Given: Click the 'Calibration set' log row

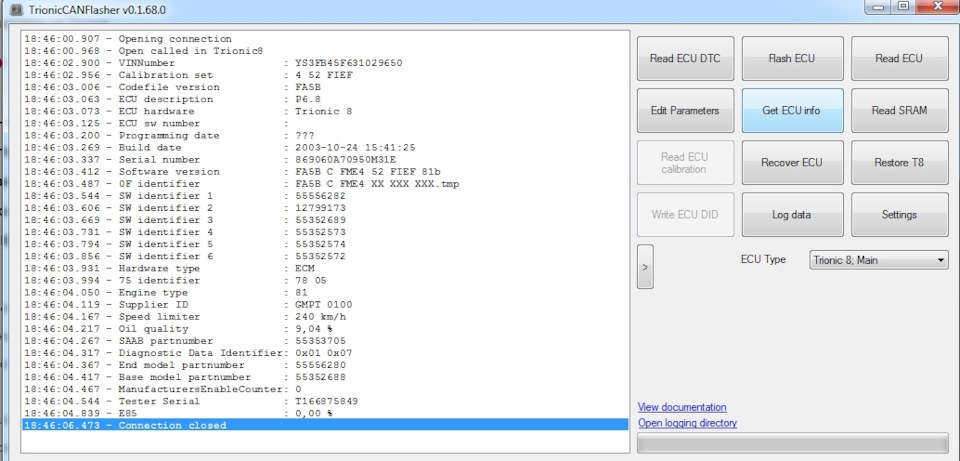Looking at the screenshot, I should click(x=325, y=75).
